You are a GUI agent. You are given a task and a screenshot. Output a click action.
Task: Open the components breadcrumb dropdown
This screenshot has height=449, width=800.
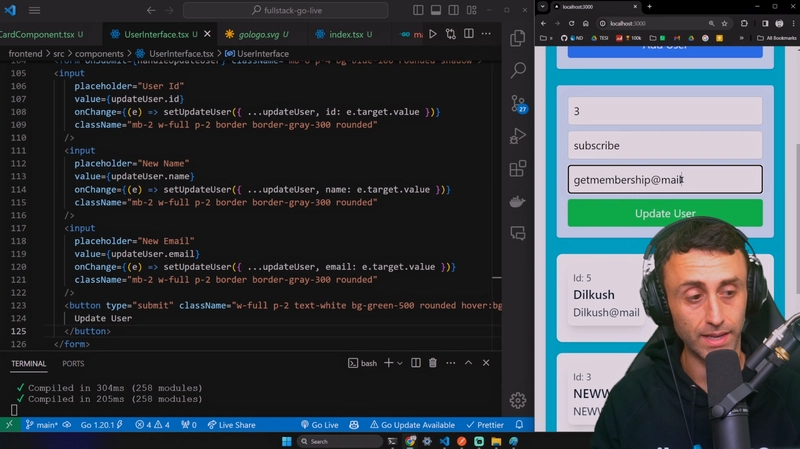click(99, 54)
